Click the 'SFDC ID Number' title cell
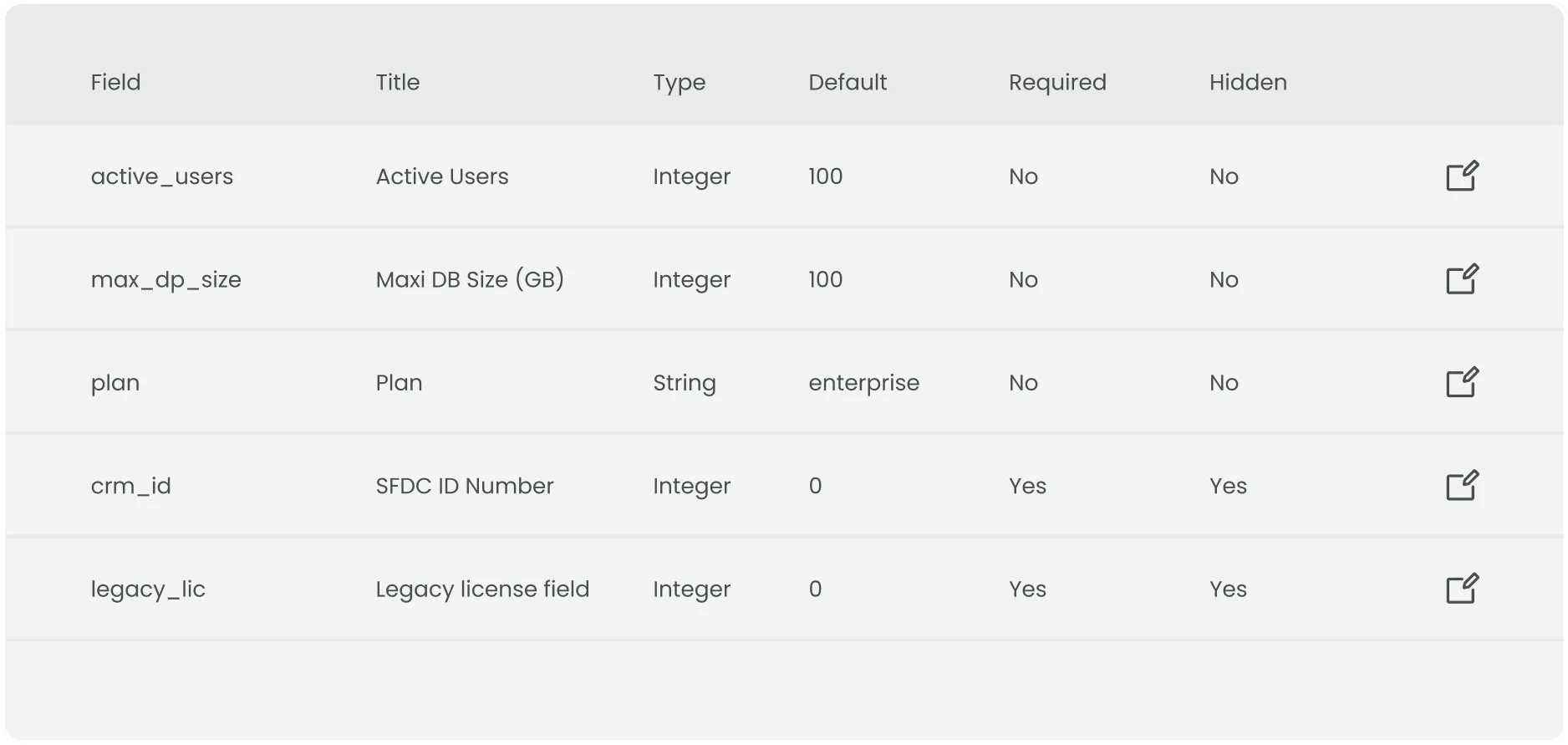The width and height of the screenshot is (1568, 745). [x=464, y=486]
